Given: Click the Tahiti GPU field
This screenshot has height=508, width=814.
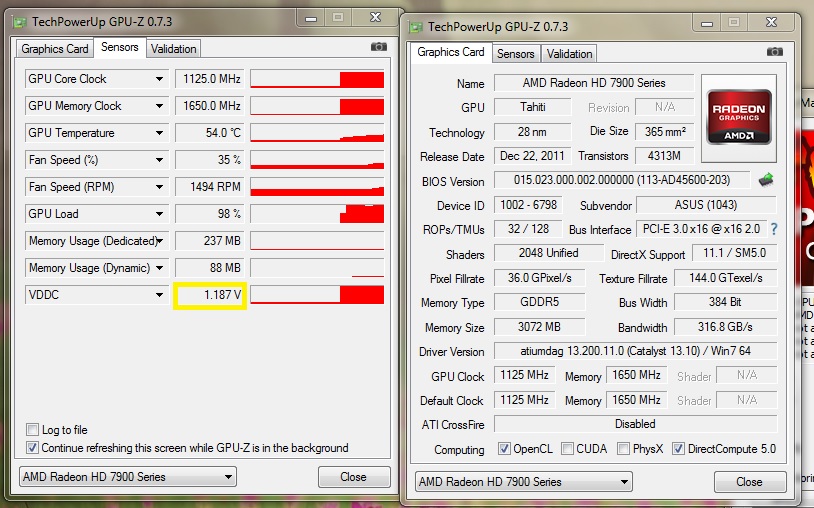Looking at the screenshot, I should coord(533,107).
